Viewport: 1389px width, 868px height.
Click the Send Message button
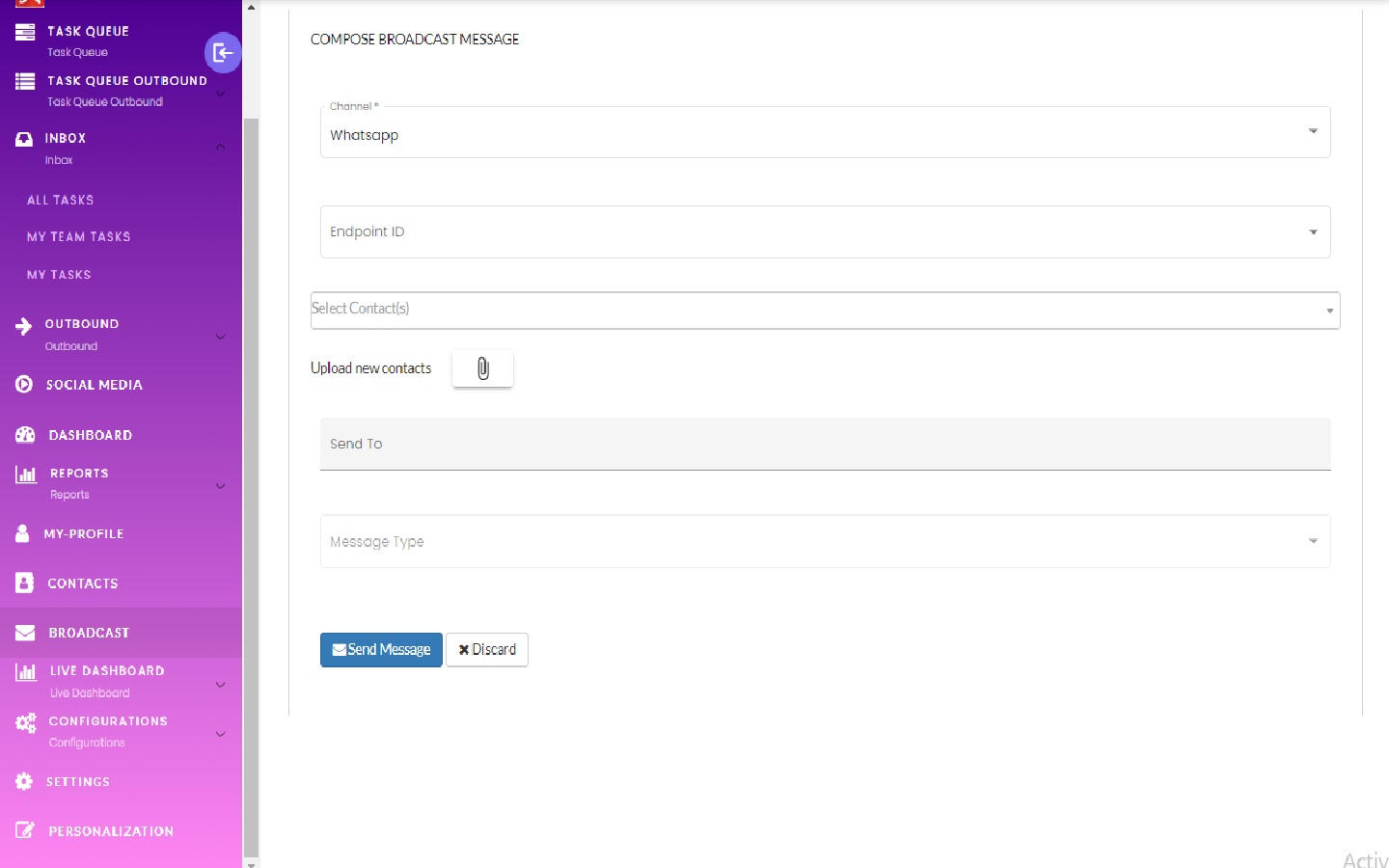[381, 649]
